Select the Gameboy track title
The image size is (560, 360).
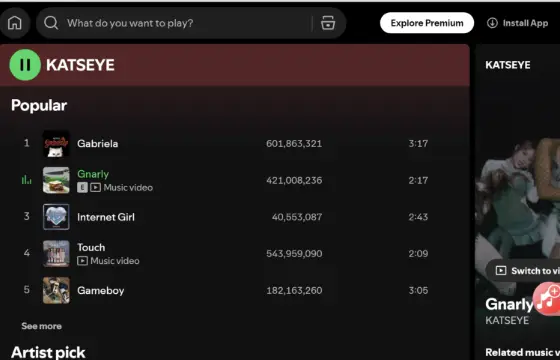click(x=101, y=290)
